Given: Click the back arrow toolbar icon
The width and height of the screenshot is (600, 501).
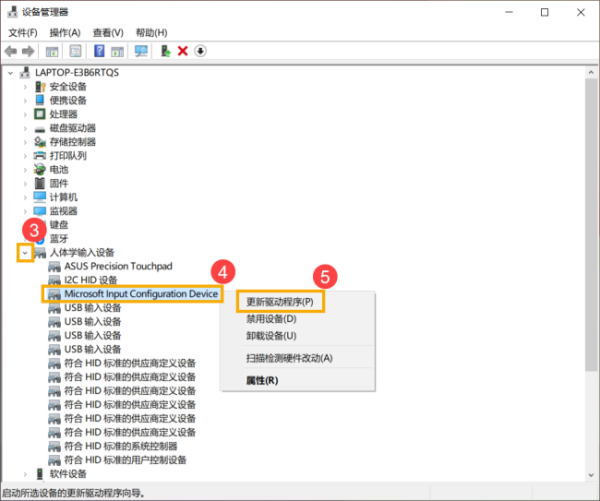Looking at the screenshot, I should coord(11,51).
